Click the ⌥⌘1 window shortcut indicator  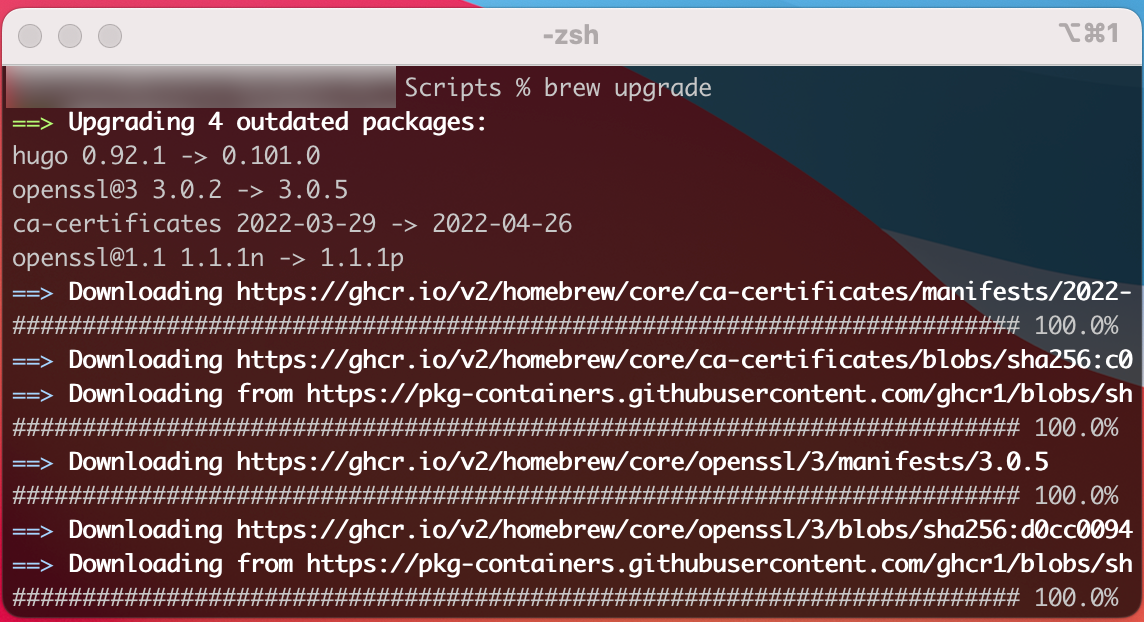point(1087,35)
